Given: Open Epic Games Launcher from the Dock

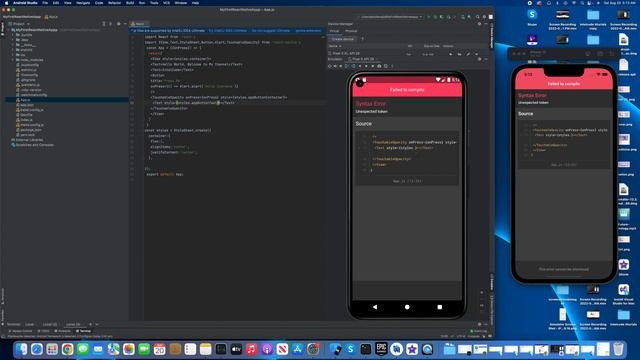Looking at the screenshot, I should tap(381, 349).
